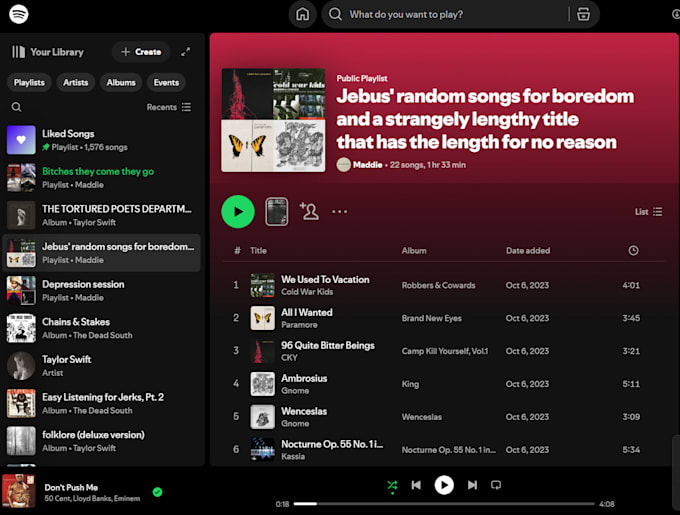Open Chains & Stakes album
This screenshot has height=515, width=680.
[102, 329]
